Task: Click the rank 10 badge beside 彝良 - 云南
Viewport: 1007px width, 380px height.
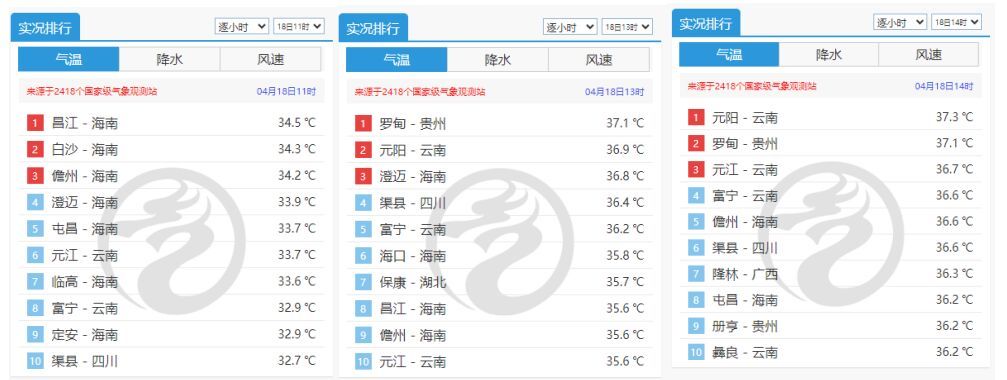Action: pos(696,352)
